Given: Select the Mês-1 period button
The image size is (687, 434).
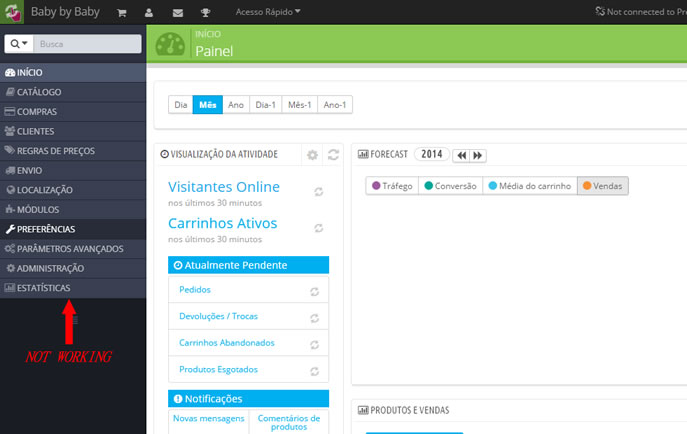Looking at the screenshot, I should [300, 105].
